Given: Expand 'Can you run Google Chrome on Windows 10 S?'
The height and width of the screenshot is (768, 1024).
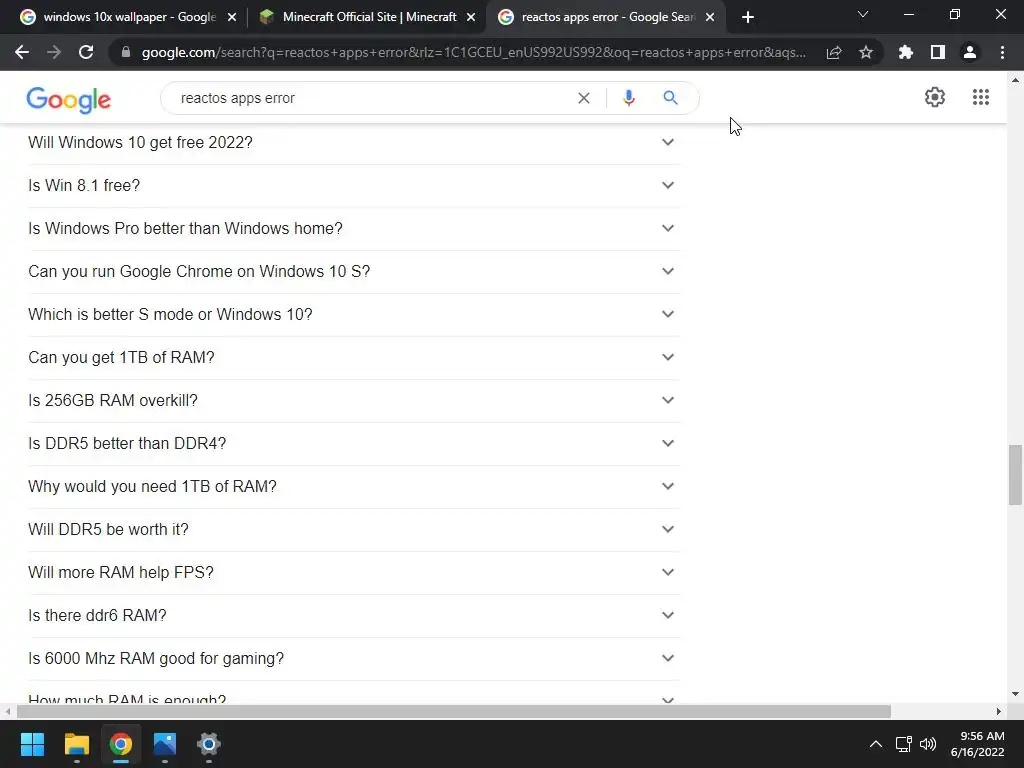Looking at the screenshot, I should pos(354,272).
